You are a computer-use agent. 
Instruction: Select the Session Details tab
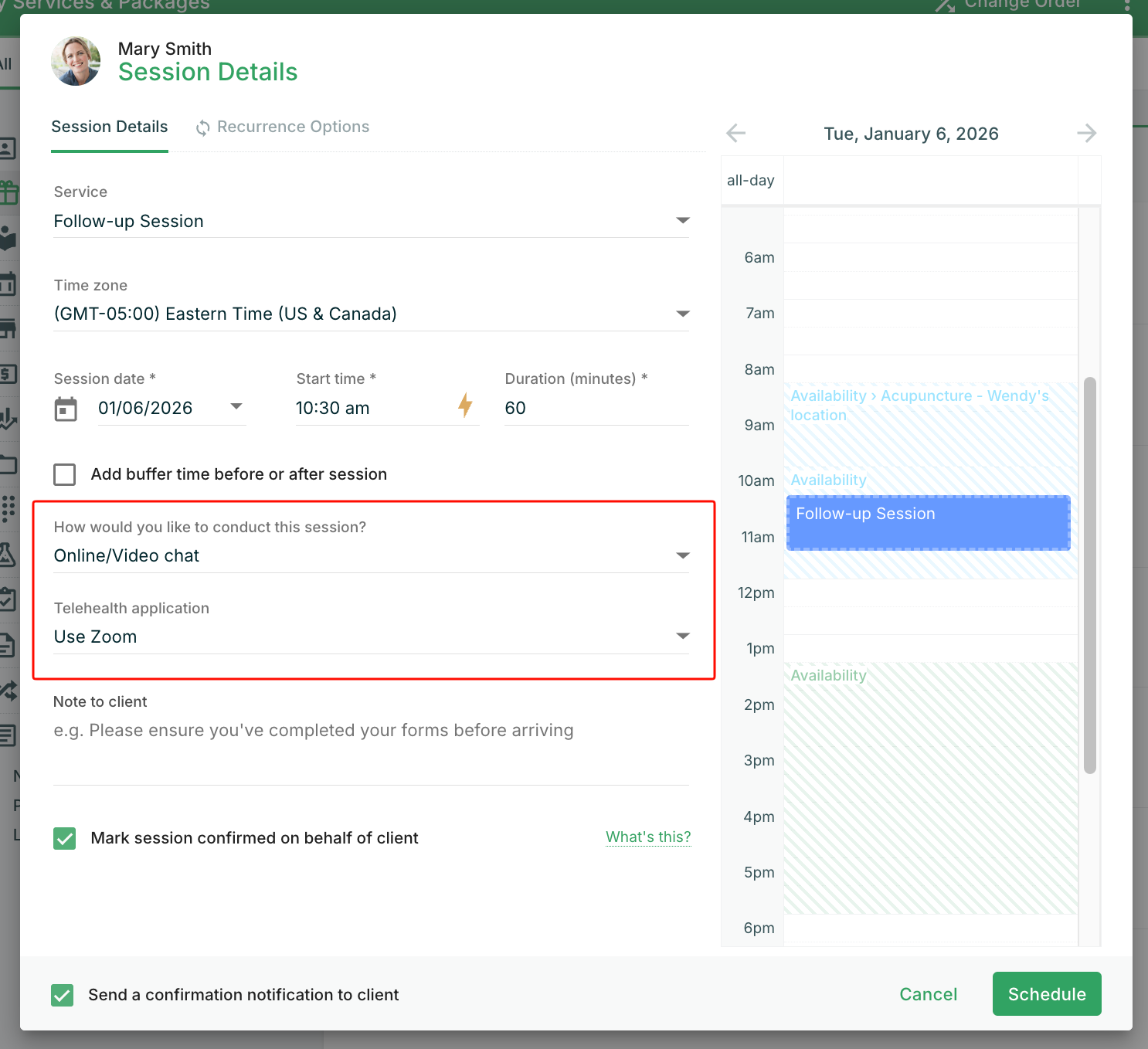(110, 127)
